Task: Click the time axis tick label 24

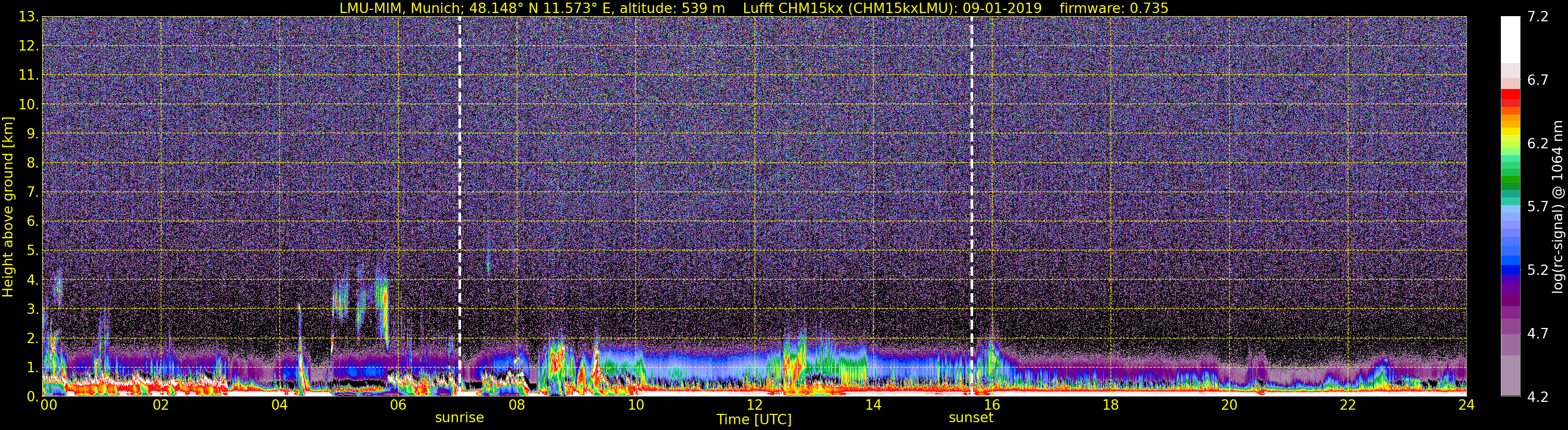Action: (x=1467, y=405)
